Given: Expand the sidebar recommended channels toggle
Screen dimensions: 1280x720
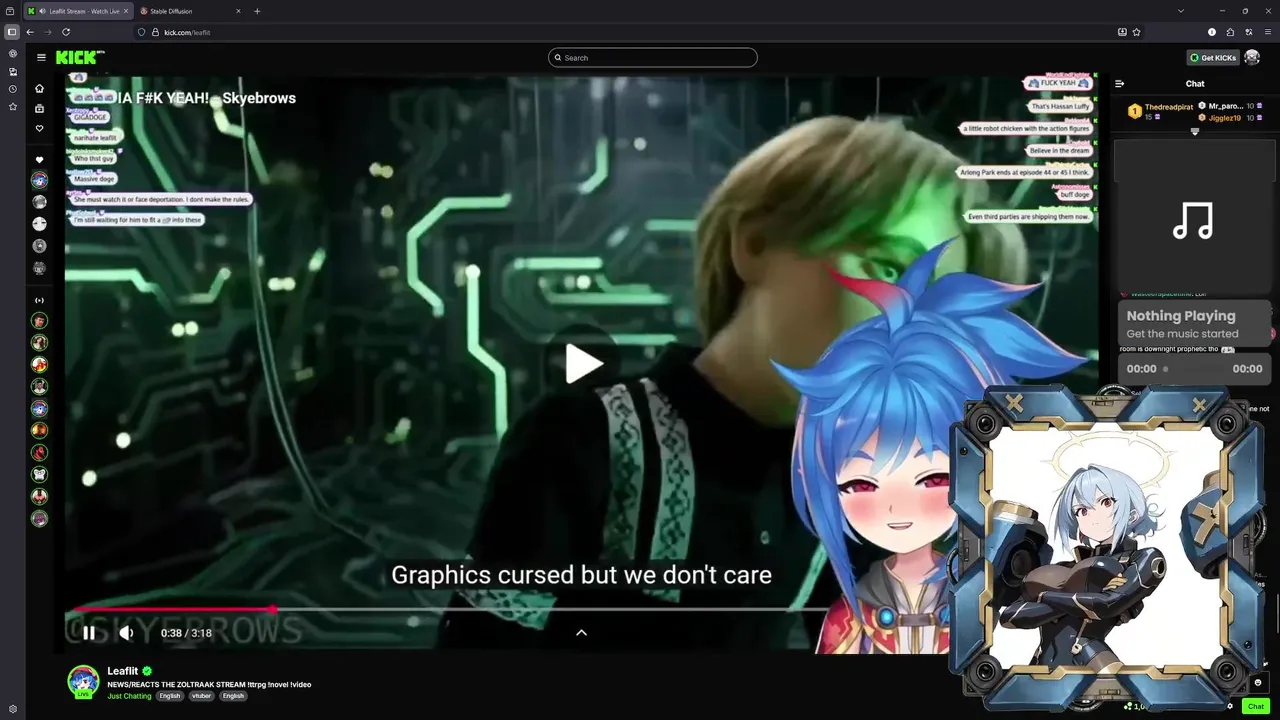Looking at the screenshot, I should tap(39, 300).
